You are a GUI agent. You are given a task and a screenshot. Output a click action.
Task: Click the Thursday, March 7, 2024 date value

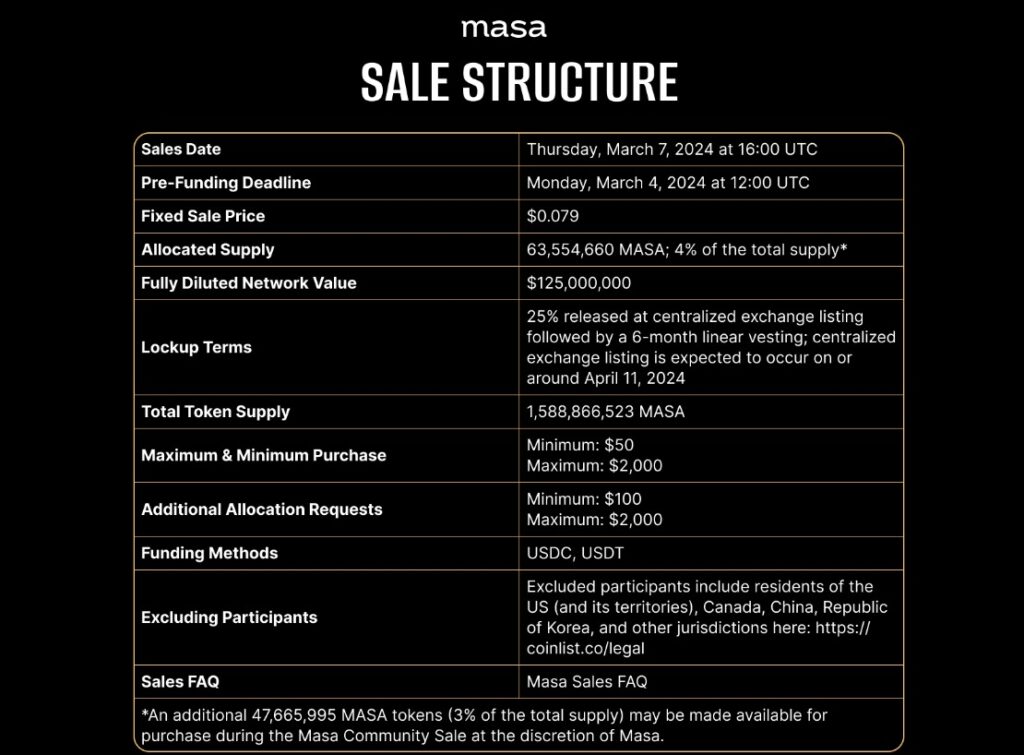[672, 150]
